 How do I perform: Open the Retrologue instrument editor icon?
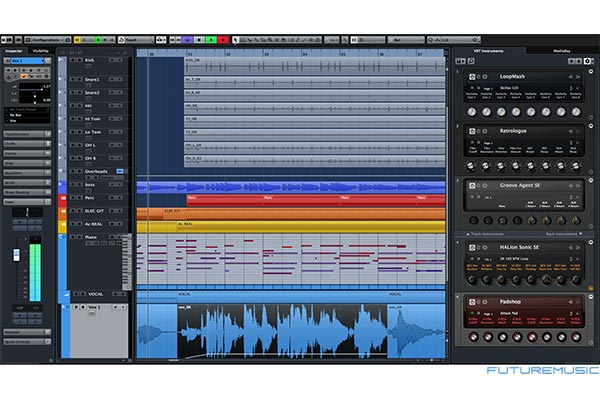point(472,131)
